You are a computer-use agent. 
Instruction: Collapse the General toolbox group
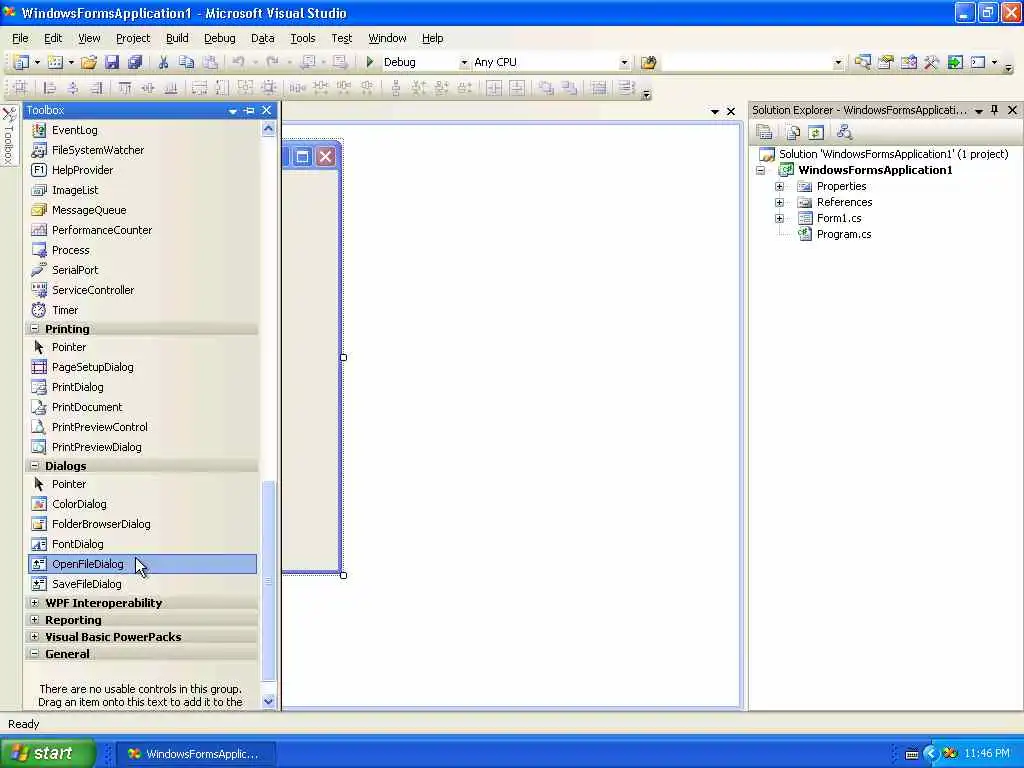pos(35,654)
